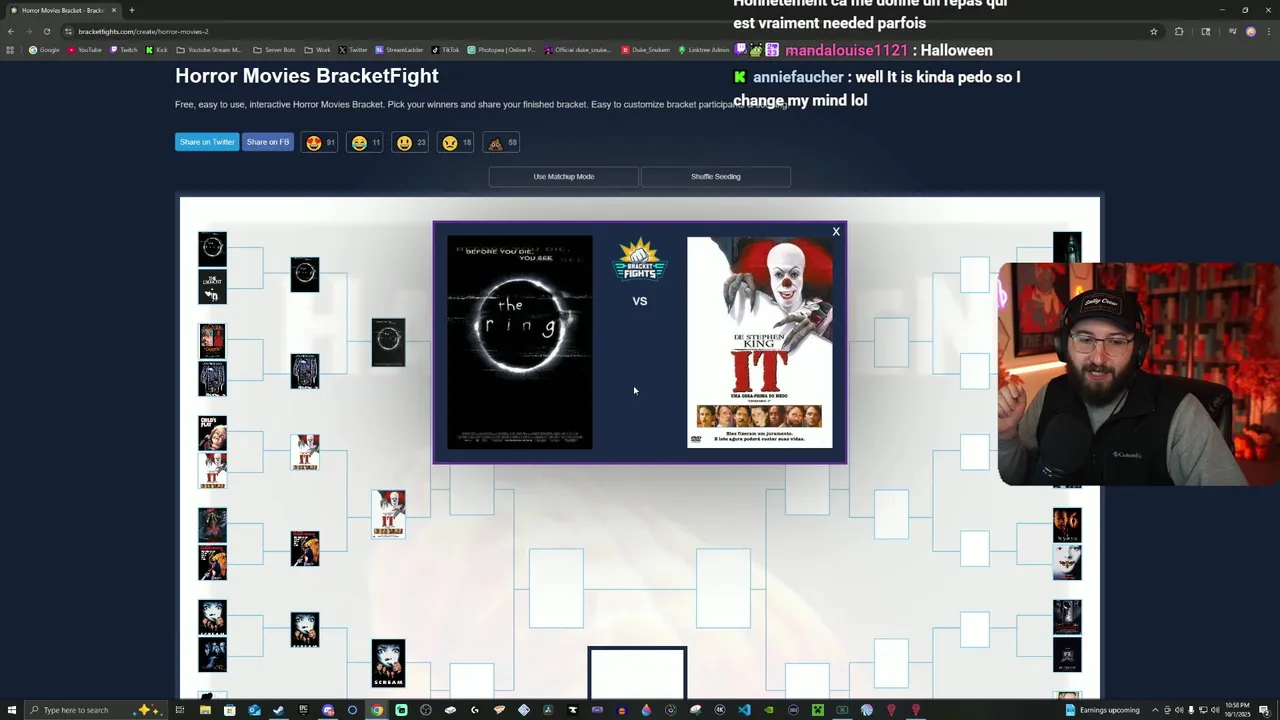Select The Ring in the third-round slot
1280x720 pixels.
(x=388, y=342)
